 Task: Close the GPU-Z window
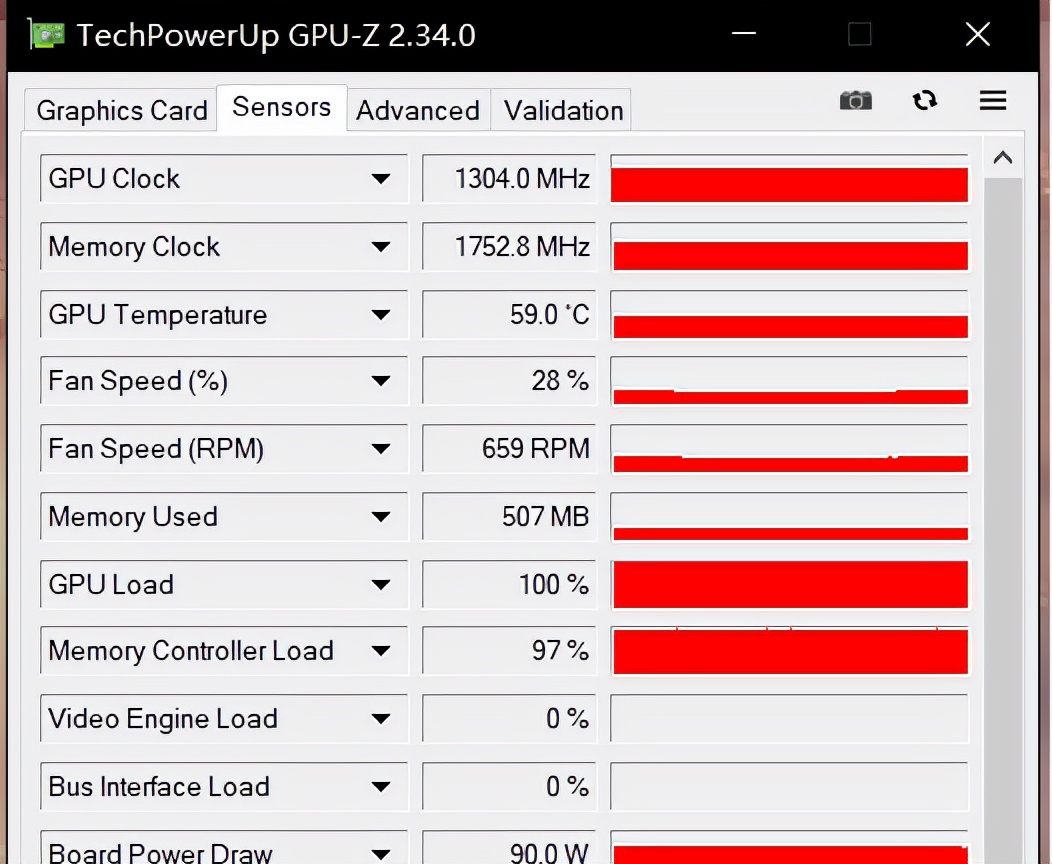point(978,34)
